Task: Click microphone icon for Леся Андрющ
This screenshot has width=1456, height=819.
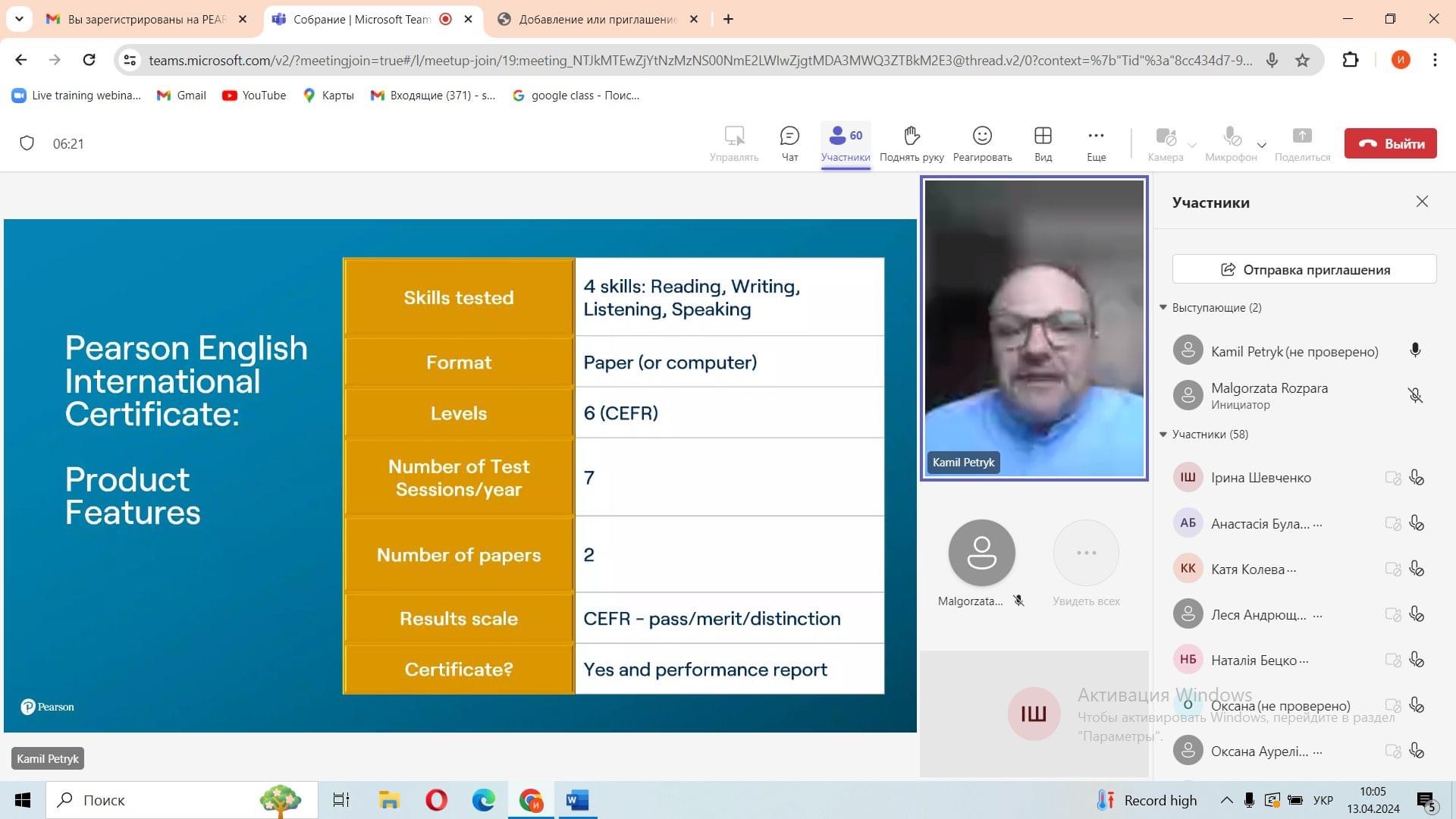Action: 1416,614
